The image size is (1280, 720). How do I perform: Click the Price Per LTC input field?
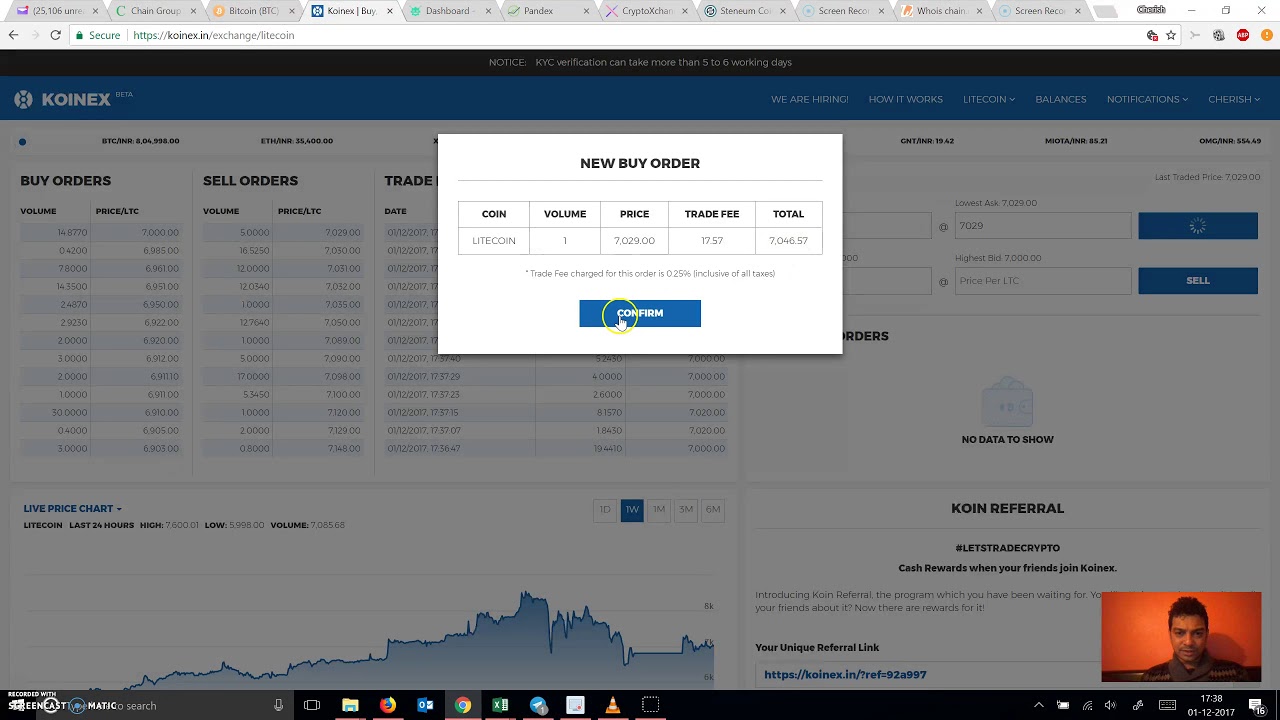[1043, 281]
